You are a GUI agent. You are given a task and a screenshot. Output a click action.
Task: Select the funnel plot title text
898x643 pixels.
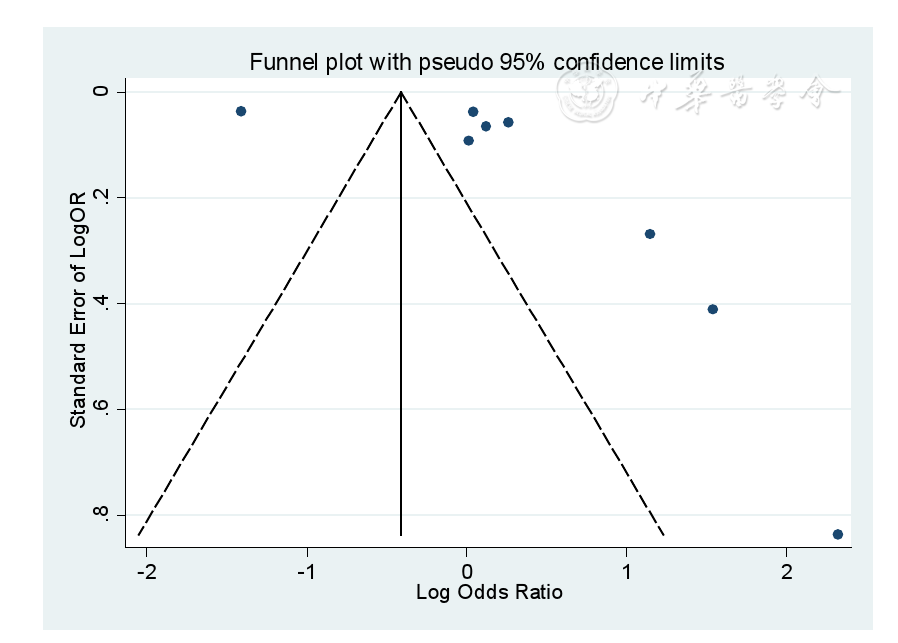[486, 62]
